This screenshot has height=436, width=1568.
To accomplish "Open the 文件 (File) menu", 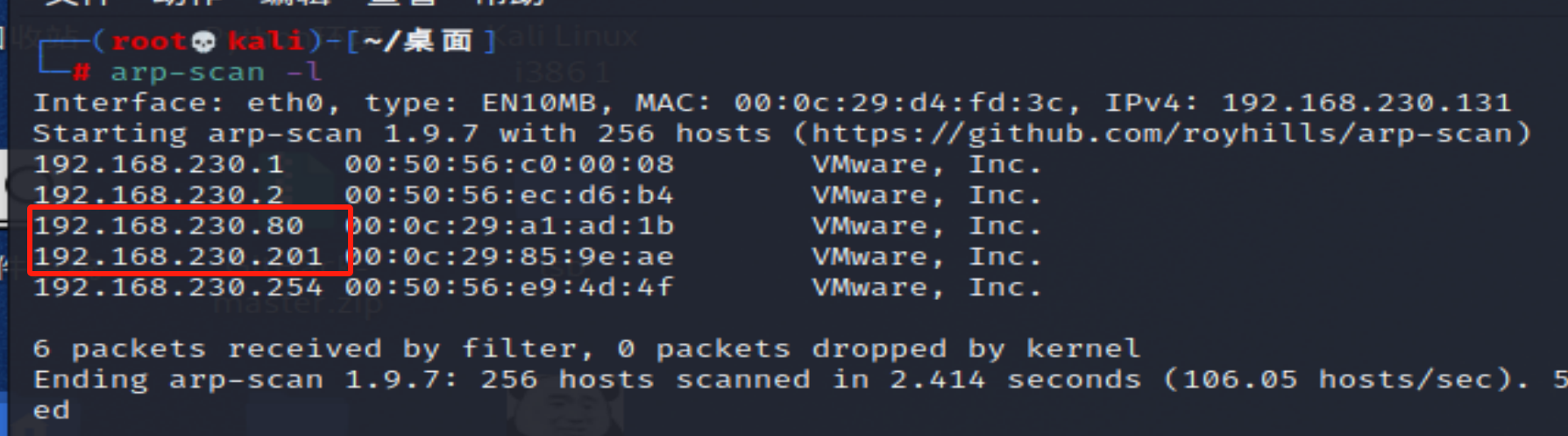I will pos(77,3).
